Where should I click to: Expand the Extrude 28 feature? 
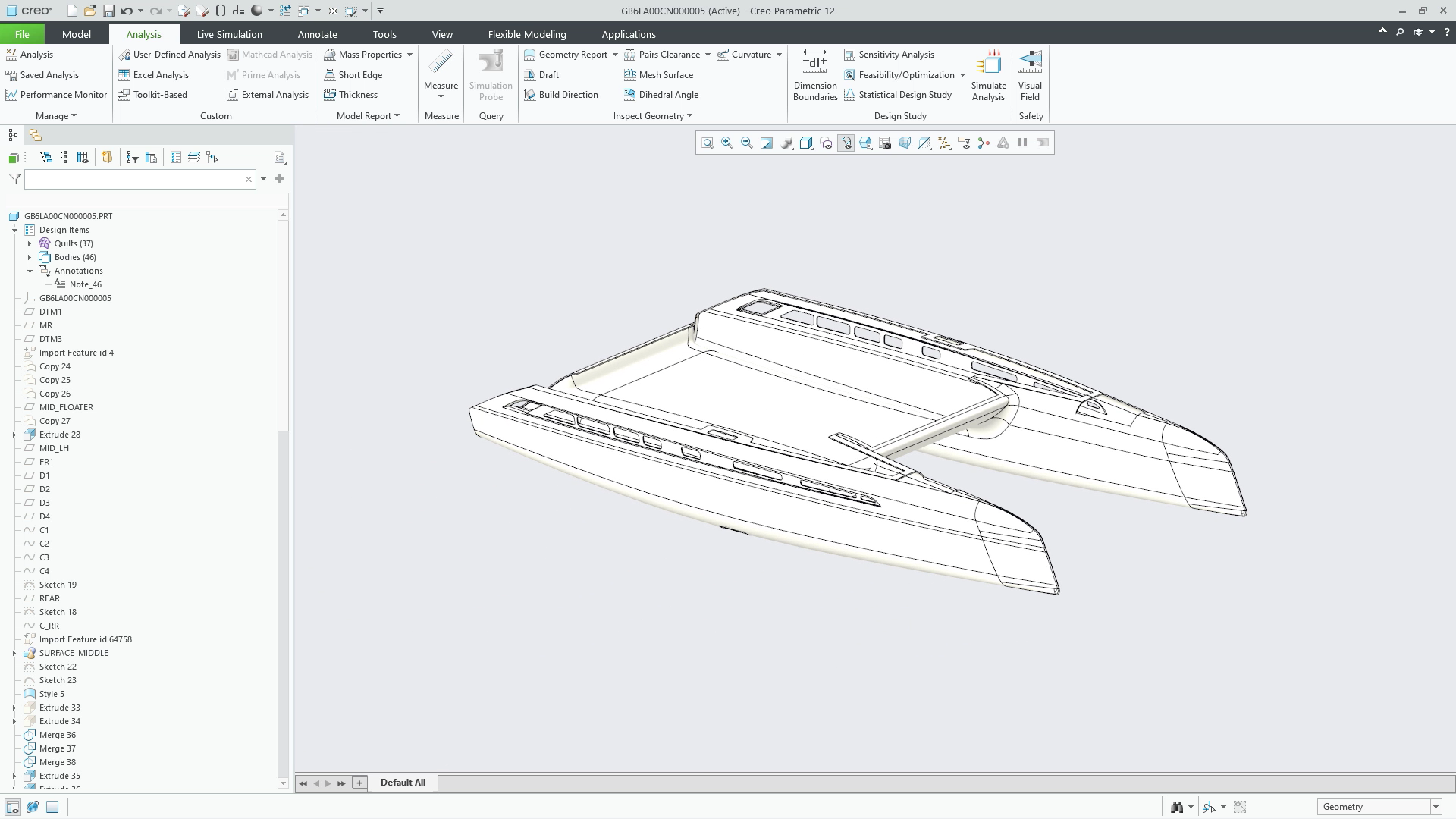(x=14, y=435)
